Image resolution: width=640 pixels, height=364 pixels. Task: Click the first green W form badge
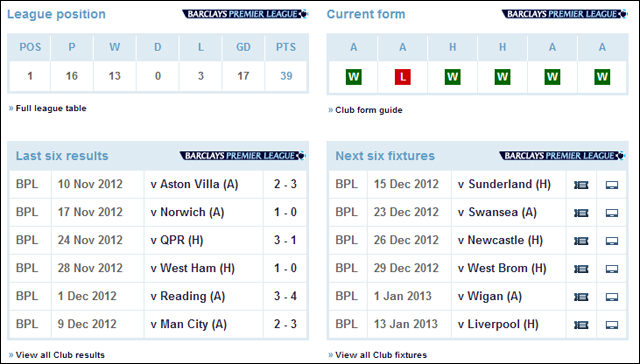[353, 77]
